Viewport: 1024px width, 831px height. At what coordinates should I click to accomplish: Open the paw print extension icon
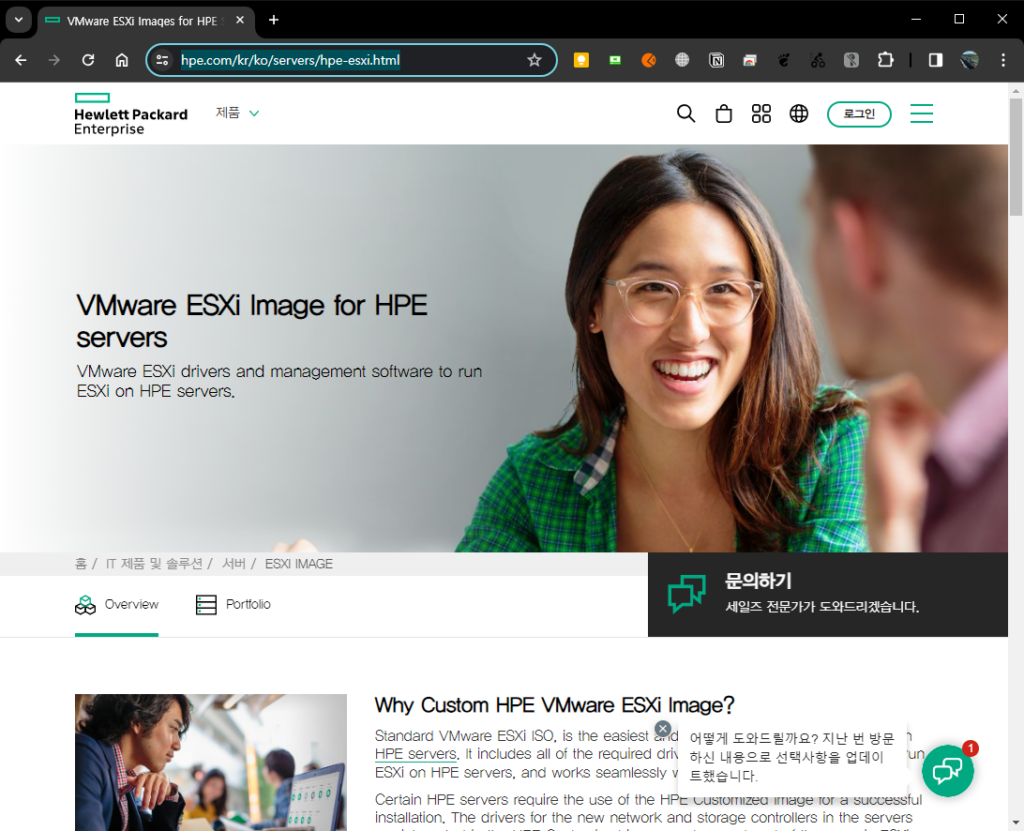[784, 60]
